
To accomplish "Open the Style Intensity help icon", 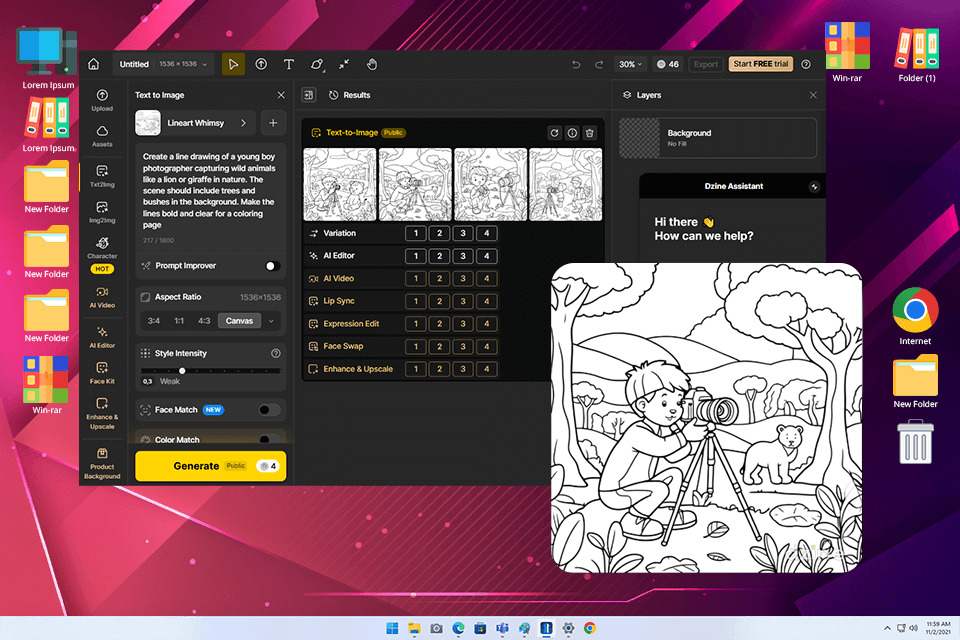I will coord(276,353).
